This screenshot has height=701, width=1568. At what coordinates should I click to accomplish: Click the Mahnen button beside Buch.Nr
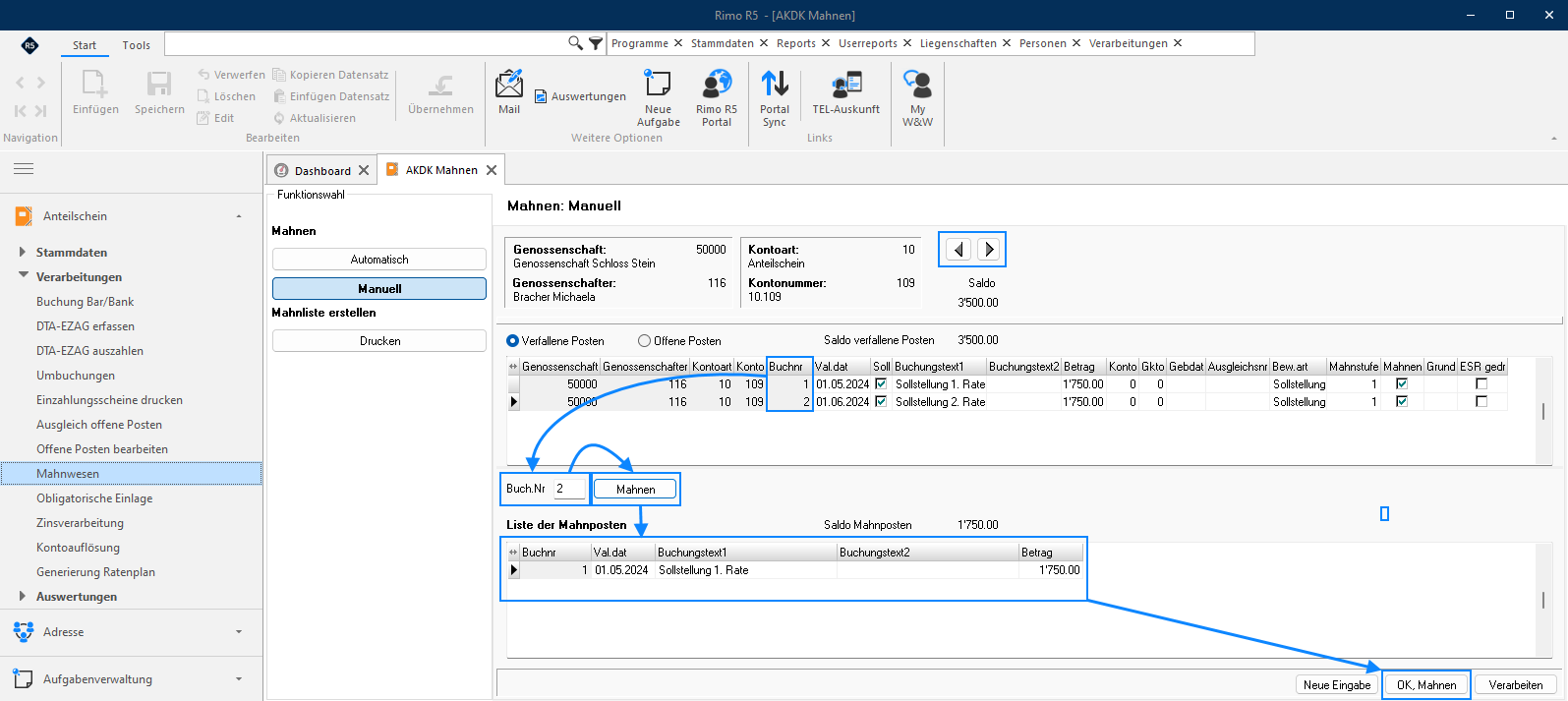(636, 489)
